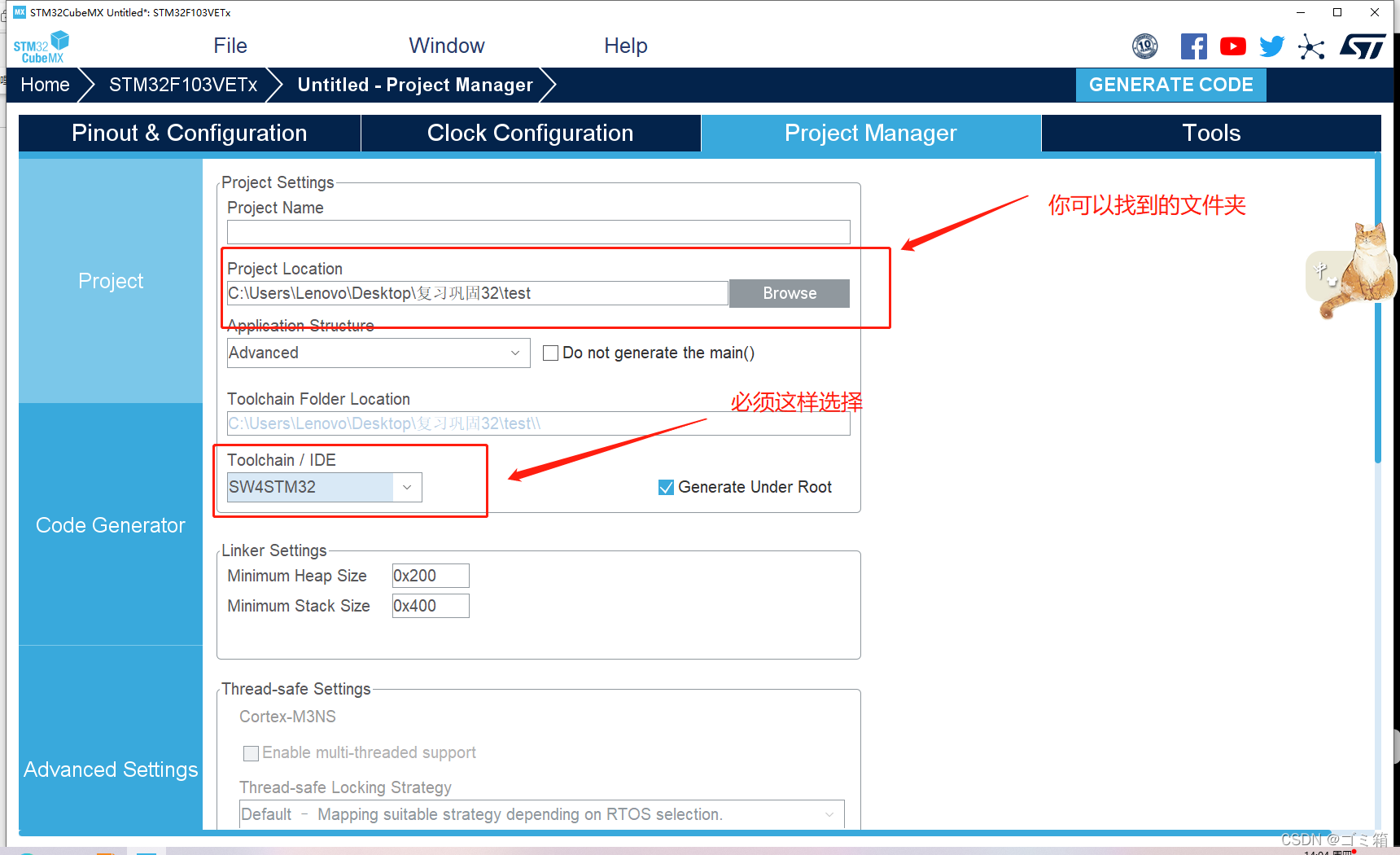Close the STM32CubeMX window
Viewport: 1400px width, 855px height.
pyautogui.click(x=1375, y=12)
